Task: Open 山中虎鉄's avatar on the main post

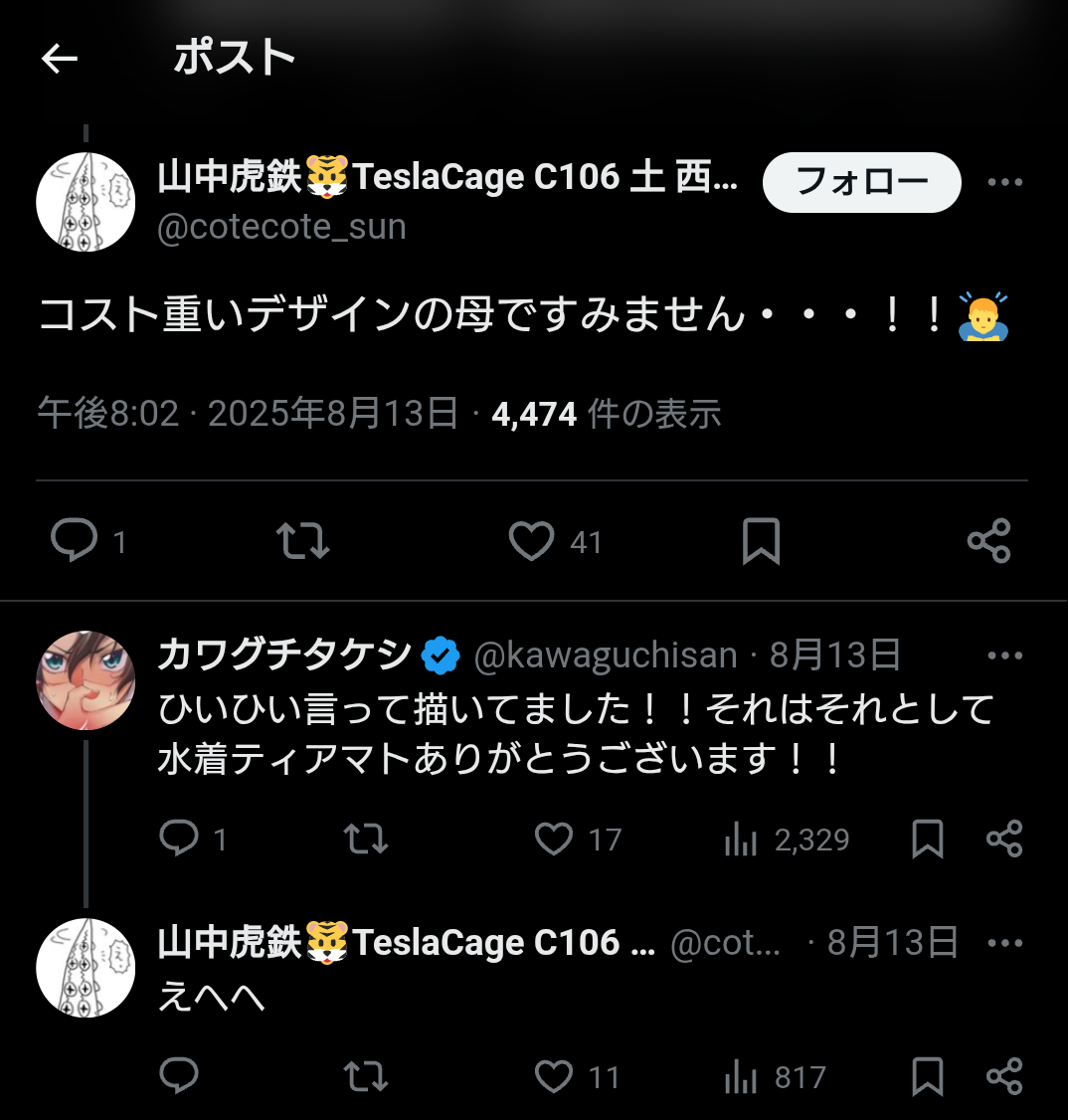Action: [86, 202]
